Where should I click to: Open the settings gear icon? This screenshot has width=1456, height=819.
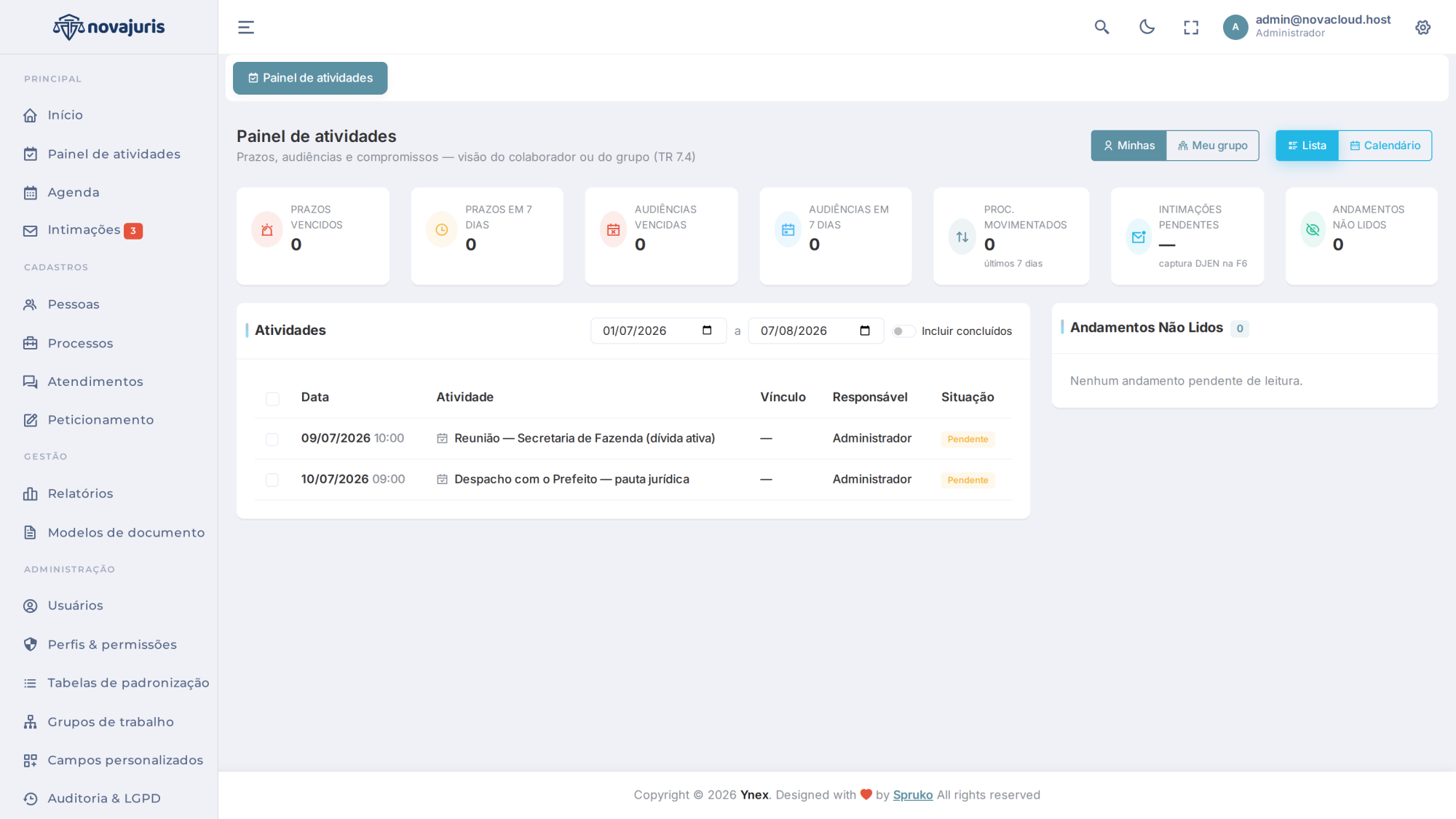(1423, 28)
